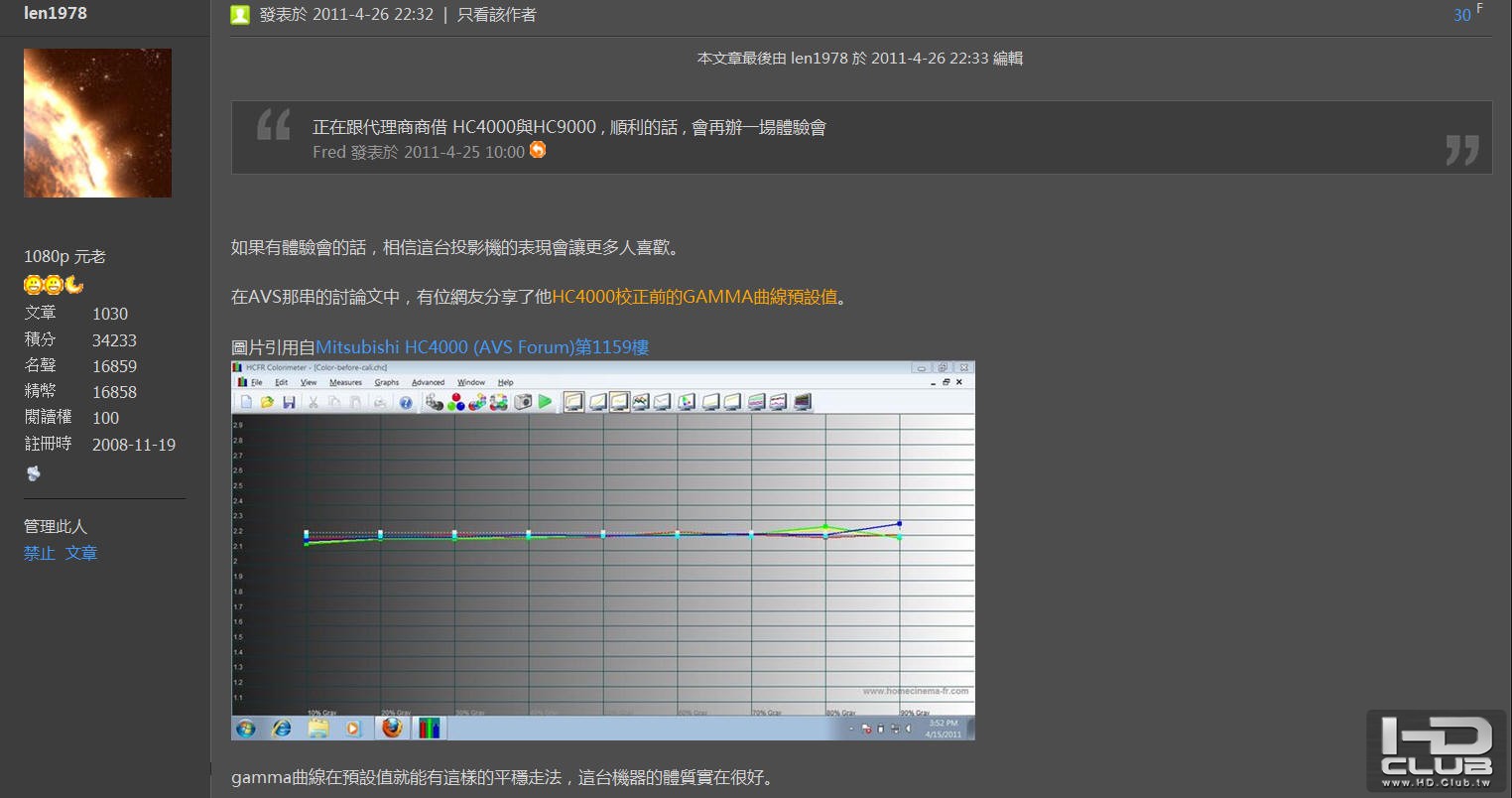The image size is (1512, 798).
Task: Click Copy icon in HCFR toolbar
Action: click(x=334, y=402)
